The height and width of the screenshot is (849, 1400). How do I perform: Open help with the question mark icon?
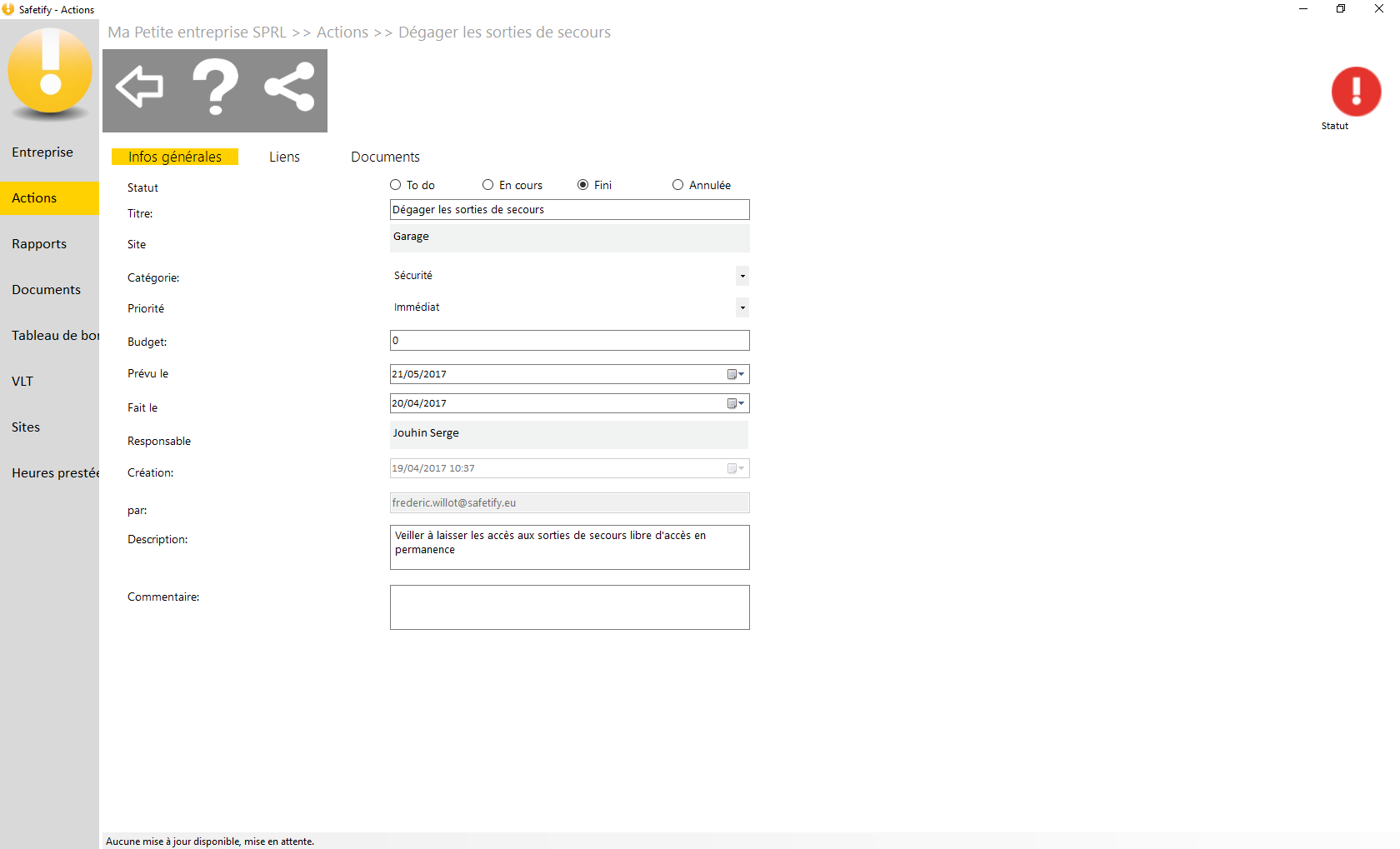click(215, 87)
